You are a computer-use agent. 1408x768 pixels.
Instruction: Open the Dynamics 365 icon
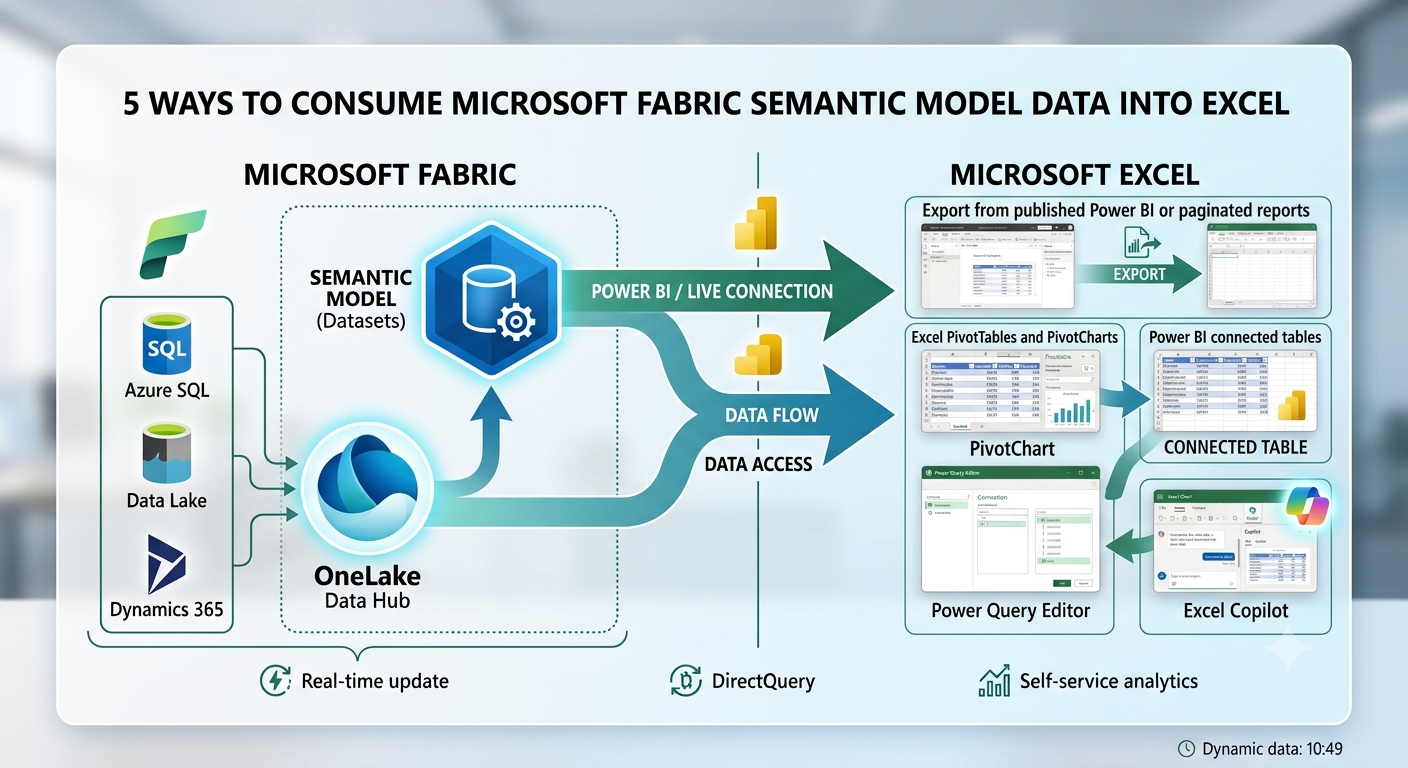(x=166, y=563)
